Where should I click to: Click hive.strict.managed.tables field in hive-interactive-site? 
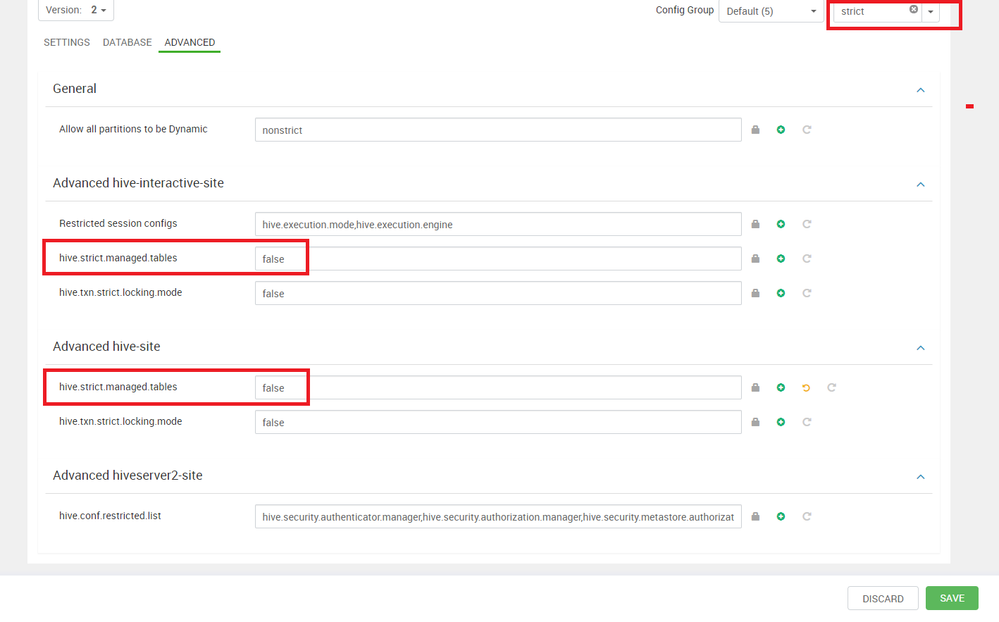(498, 259)
